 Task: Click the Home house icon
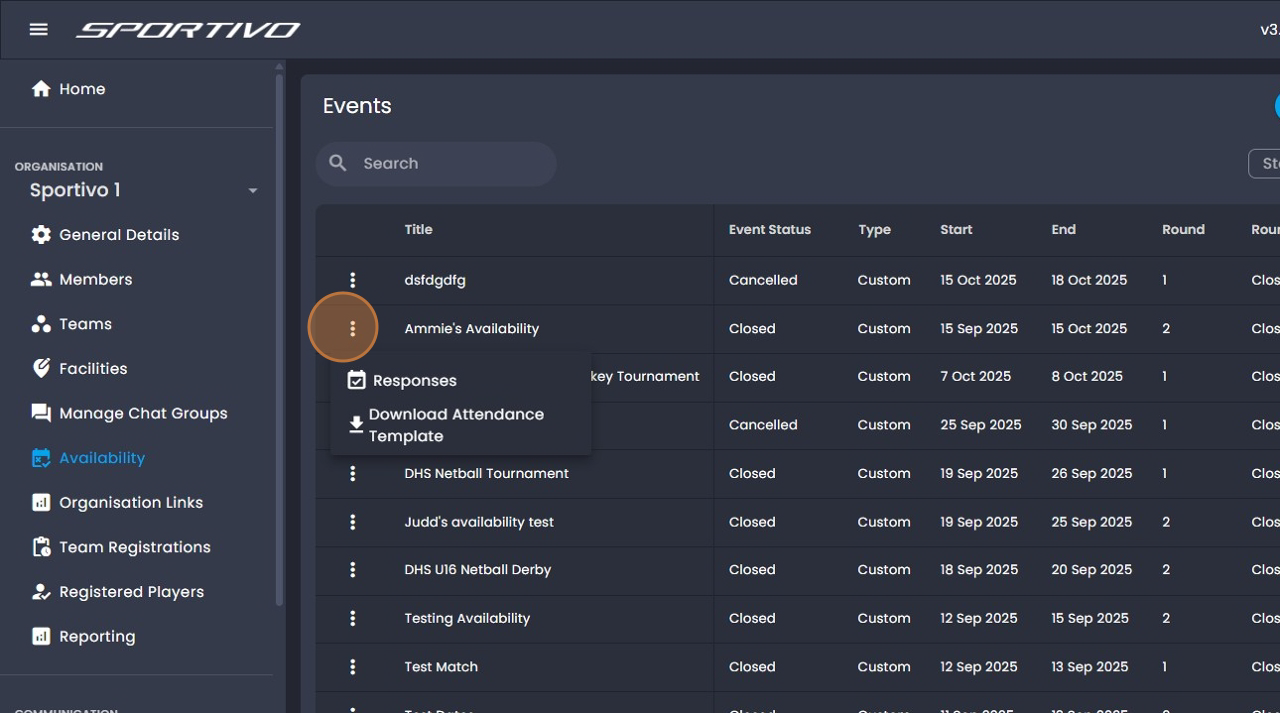coord(41,89)
